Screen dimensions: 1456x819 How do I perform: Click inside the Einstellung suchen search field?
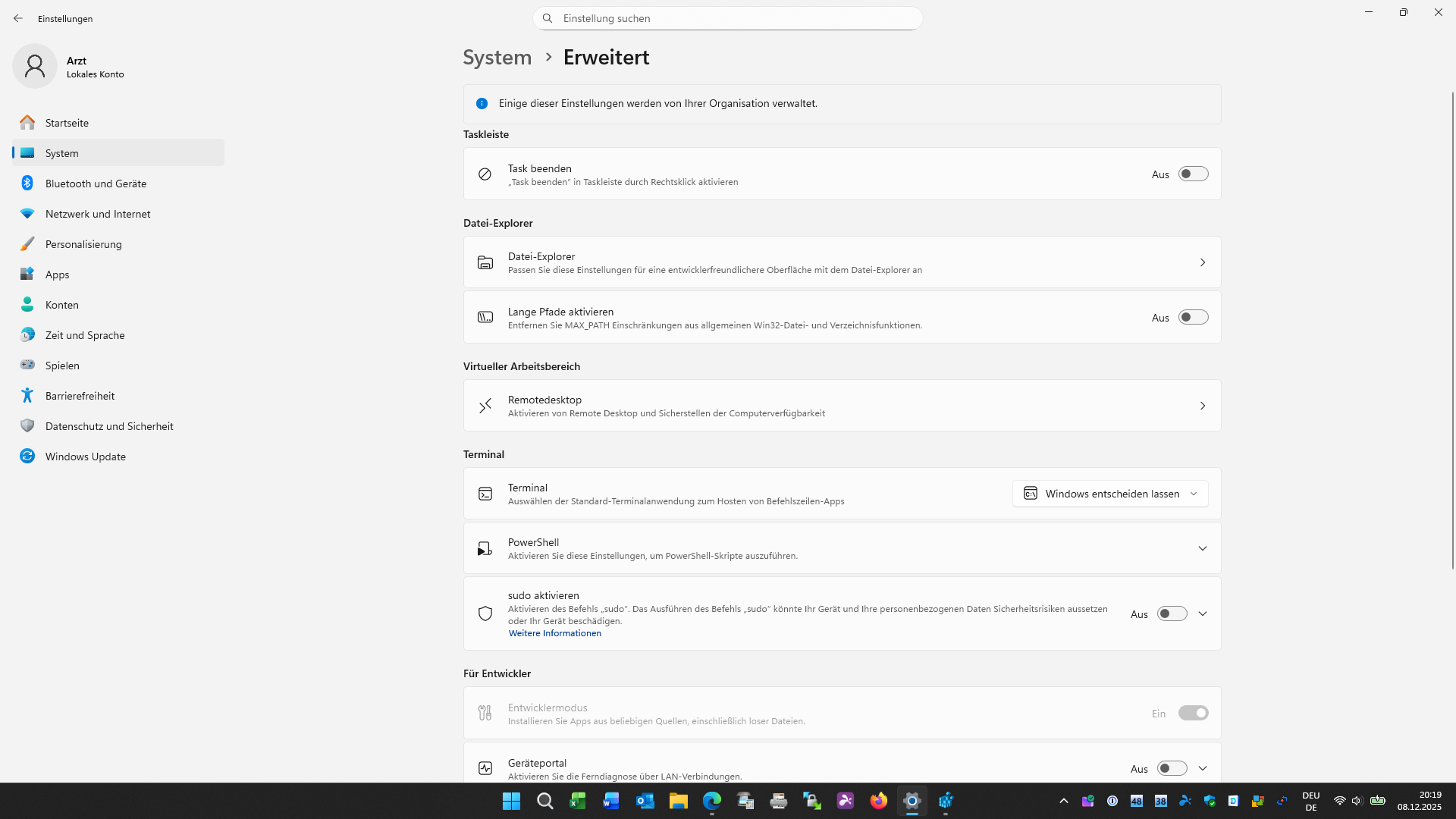728,18
